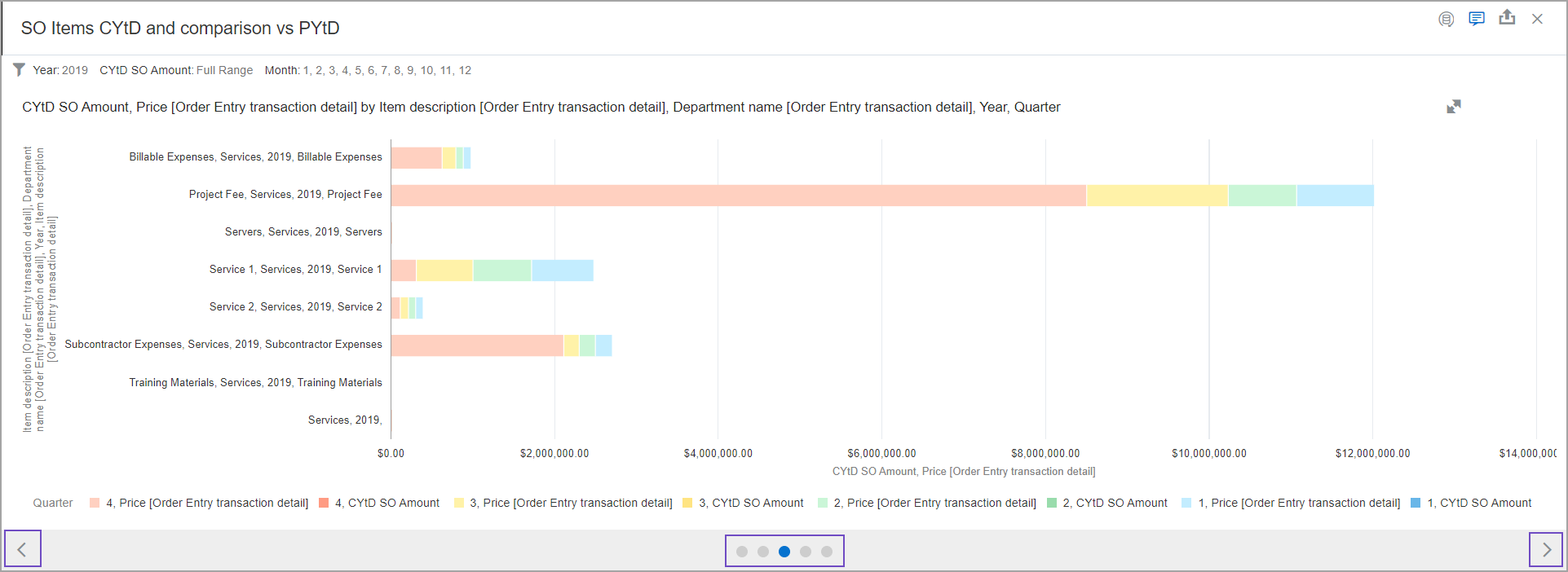Click the legend swatch for 1, Price
This screenshot has width=1568, height=572.
(x=1186, y=503)
